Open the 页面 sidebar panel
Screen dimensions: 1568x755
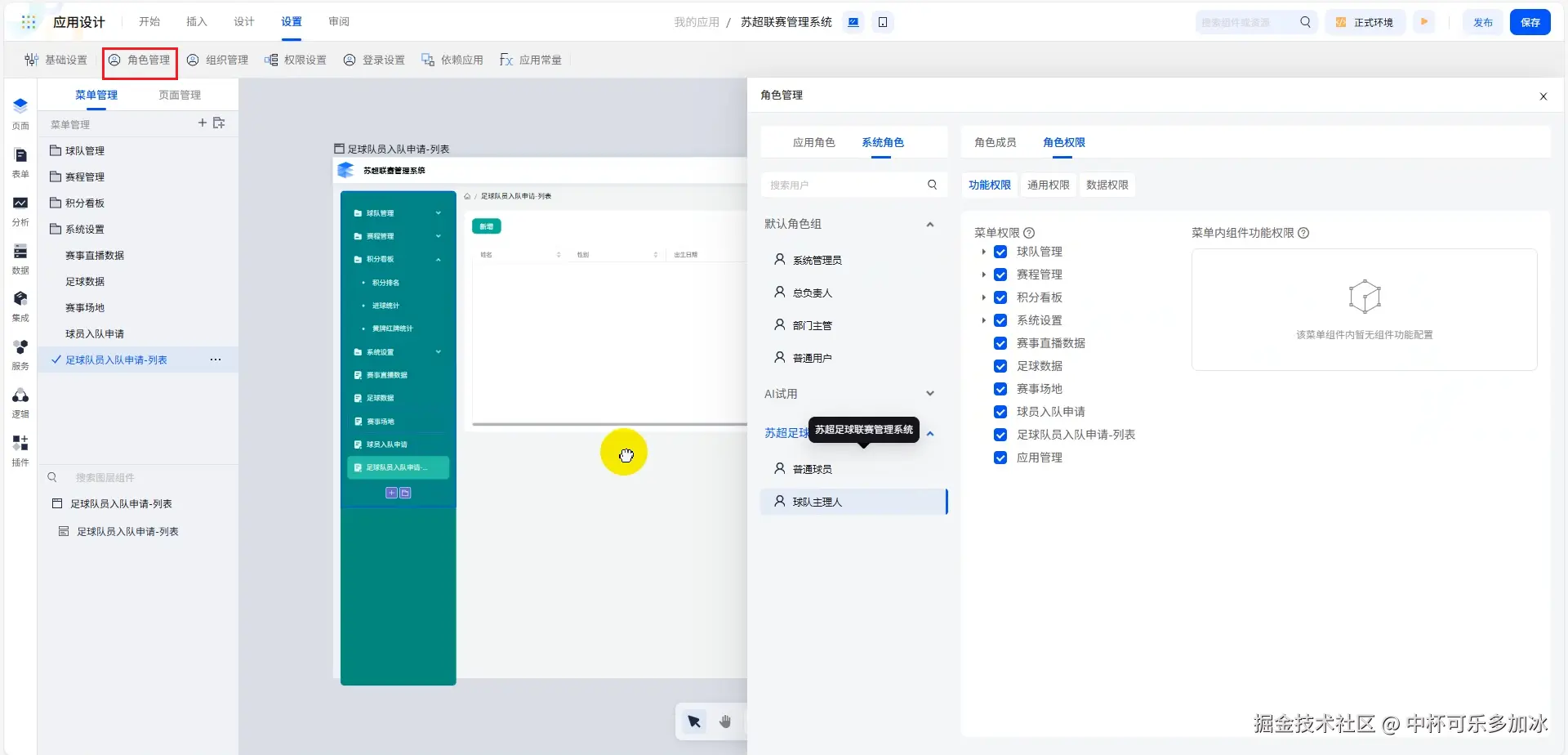coord(20,113)
